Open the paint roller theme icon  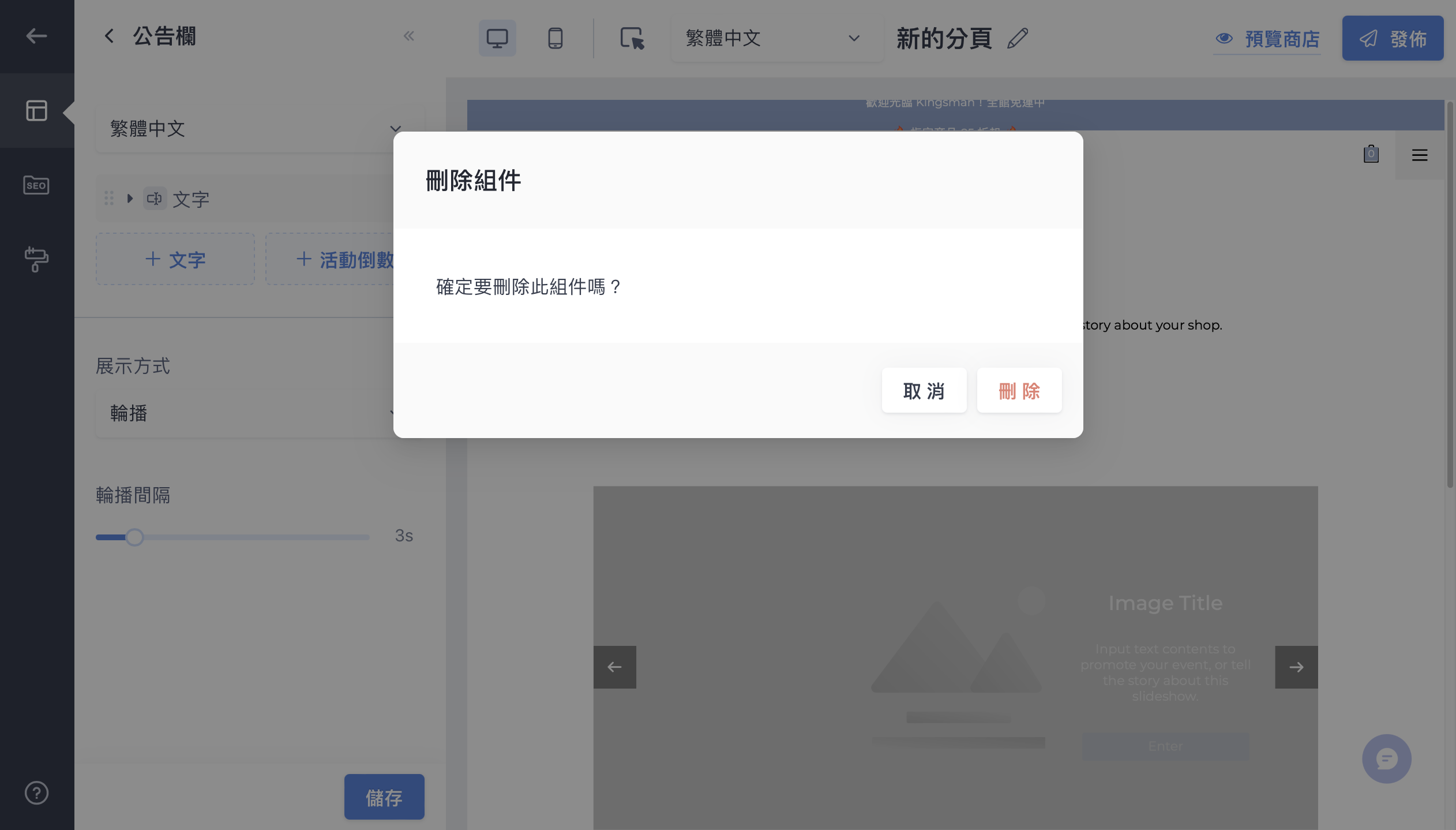tap(36, 259)
